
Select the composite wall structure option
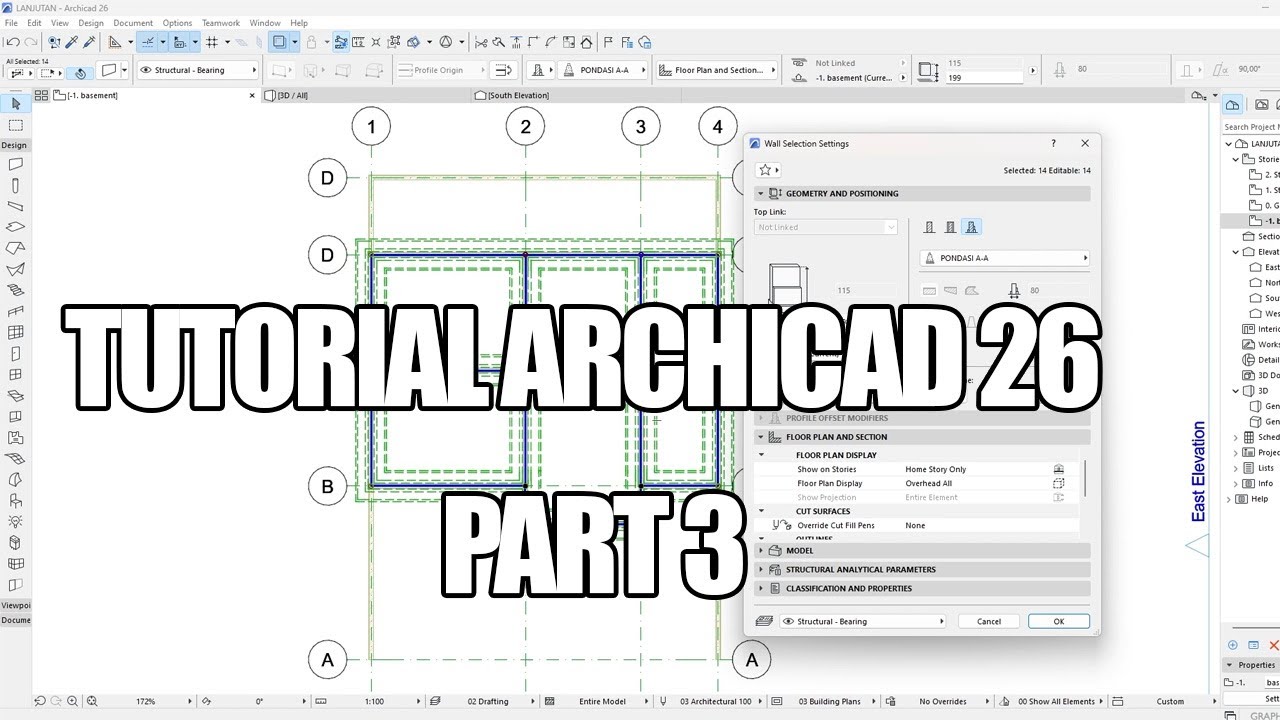point(950,227)
